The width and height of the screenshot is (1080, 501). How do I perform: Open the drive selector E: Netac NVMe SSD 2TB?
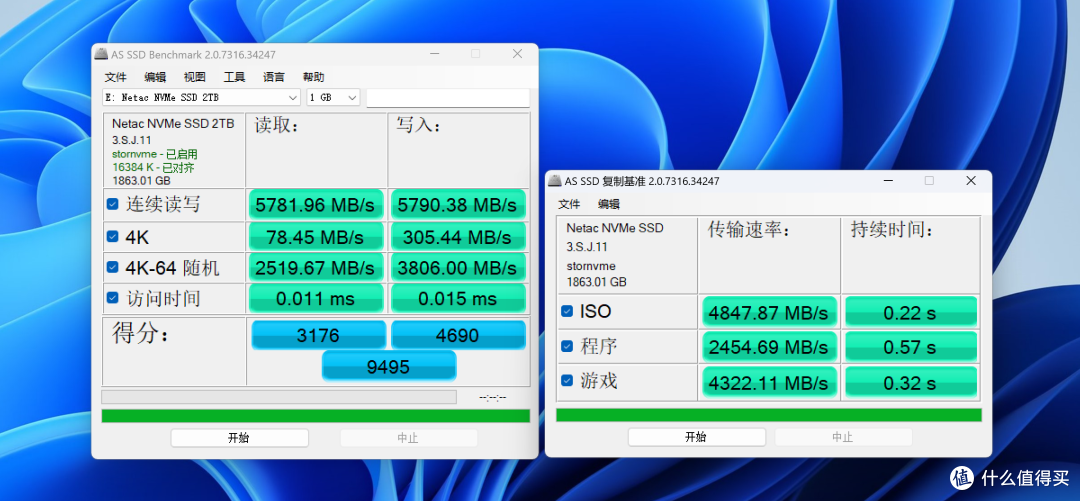tap(202, 98)
